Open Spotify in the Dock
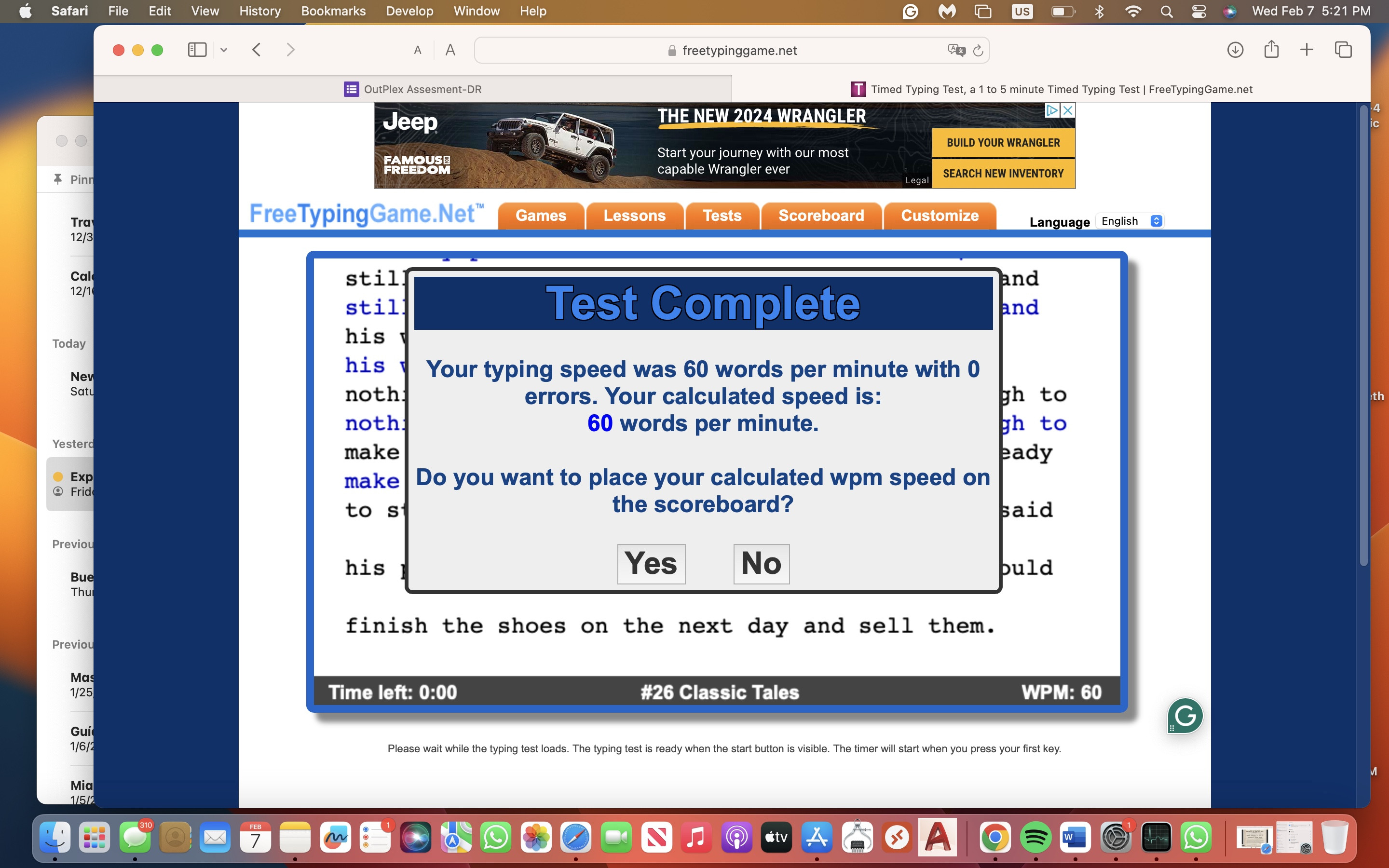This screenshot has height=868, width=1389. [x=1035, y=838]
